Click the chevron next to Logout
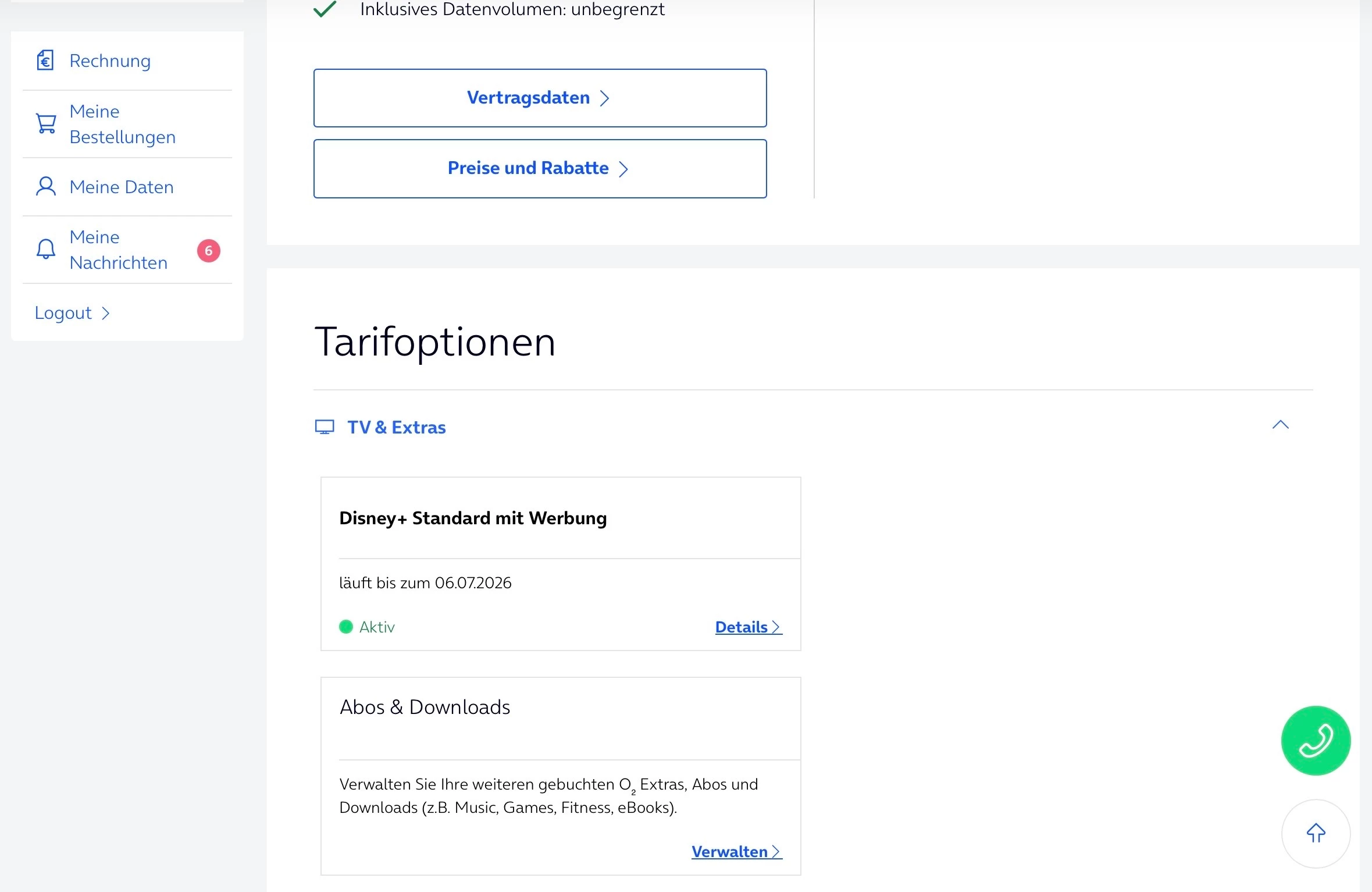 pos(106,314)
